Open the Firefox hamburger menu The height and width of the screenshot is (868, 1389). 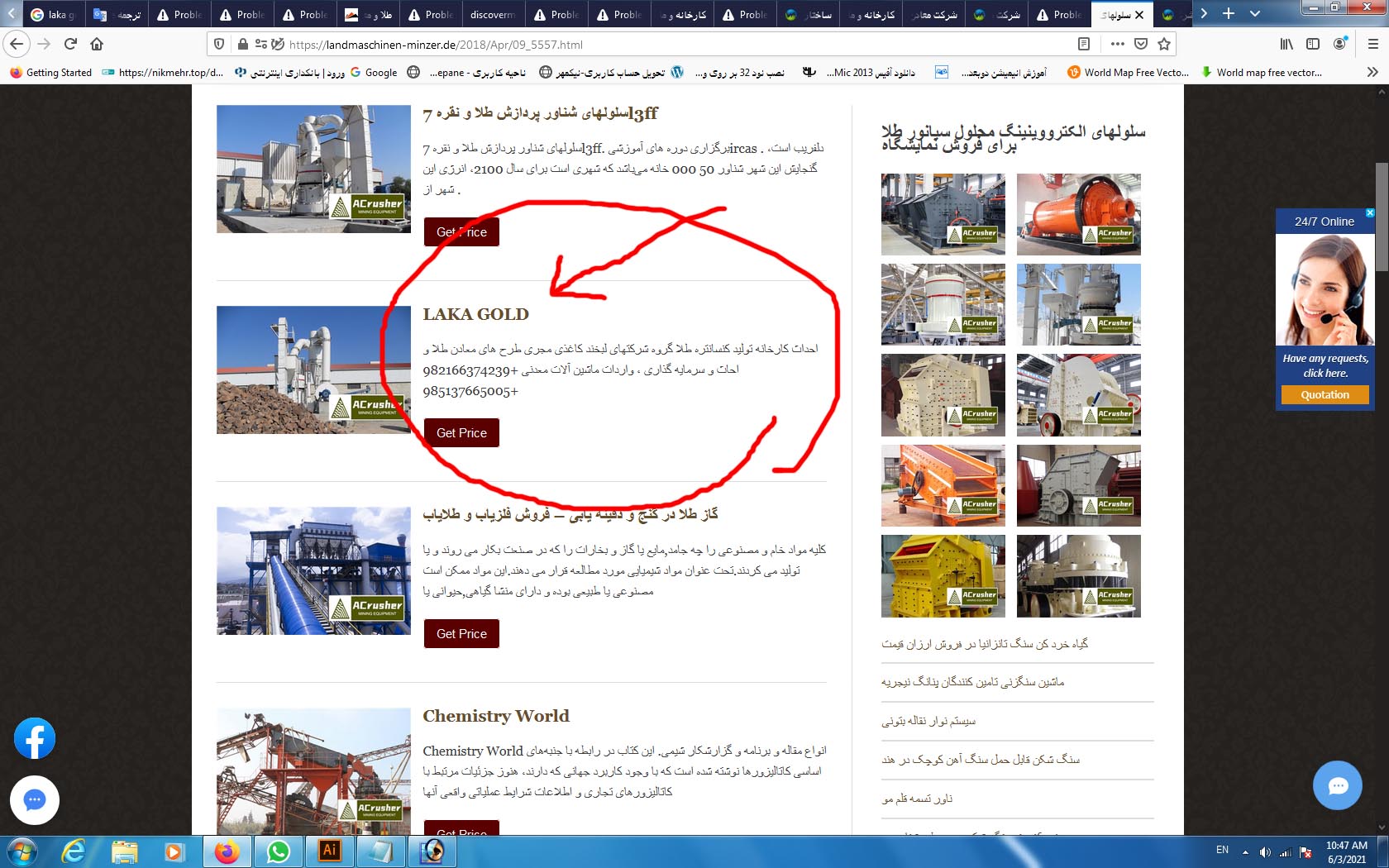[x=1373, y=44]
